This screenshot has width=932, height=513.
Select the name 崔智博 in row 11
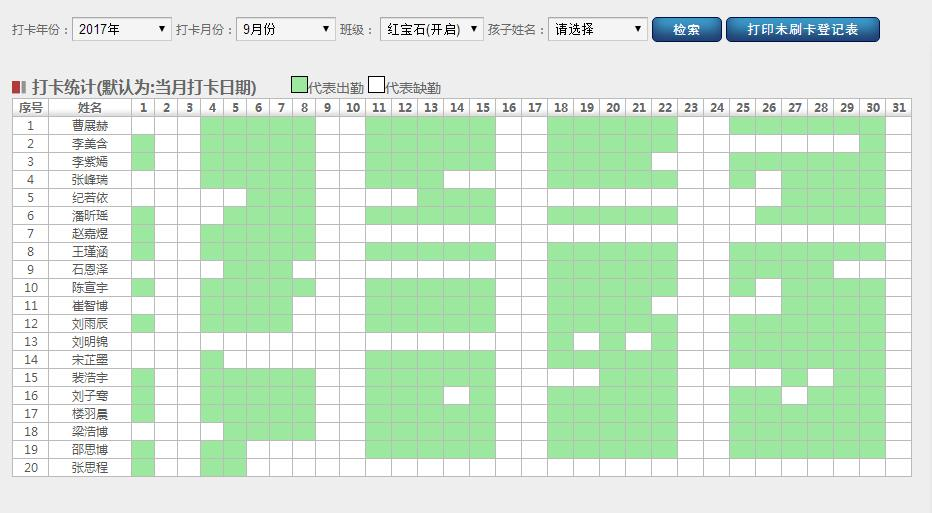90,306
